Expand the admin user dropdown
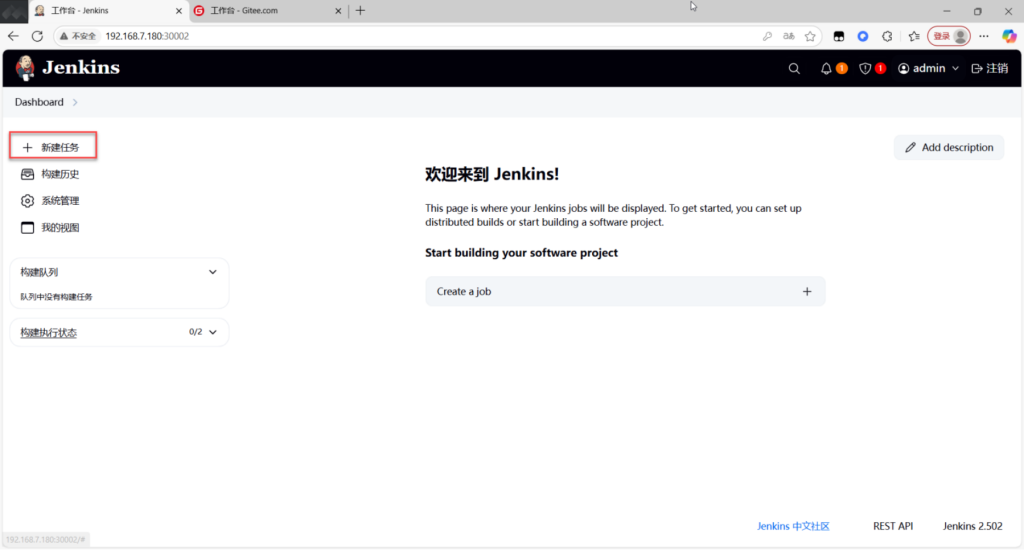This screenshot has width=1024, height=550. [x=928, y=69]
